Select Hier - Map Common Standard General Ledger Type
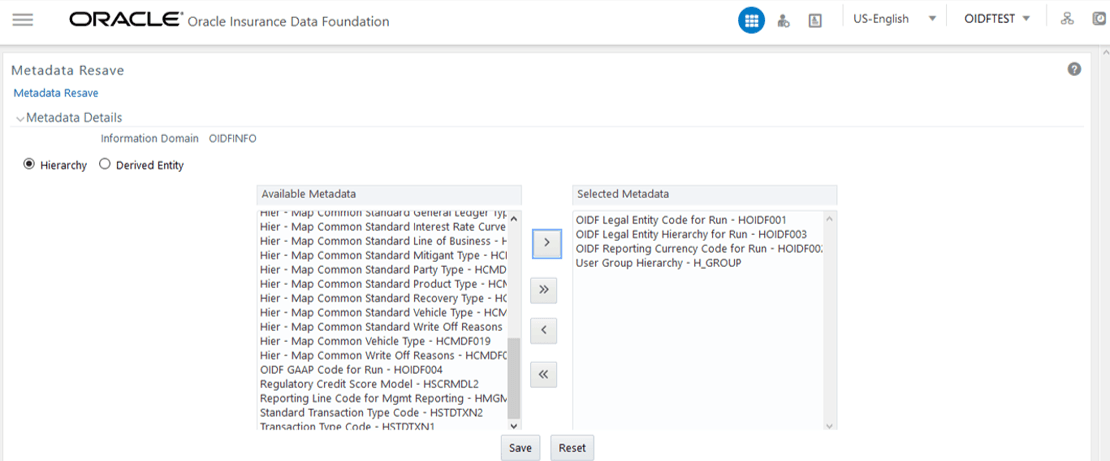 coord(383,215)
